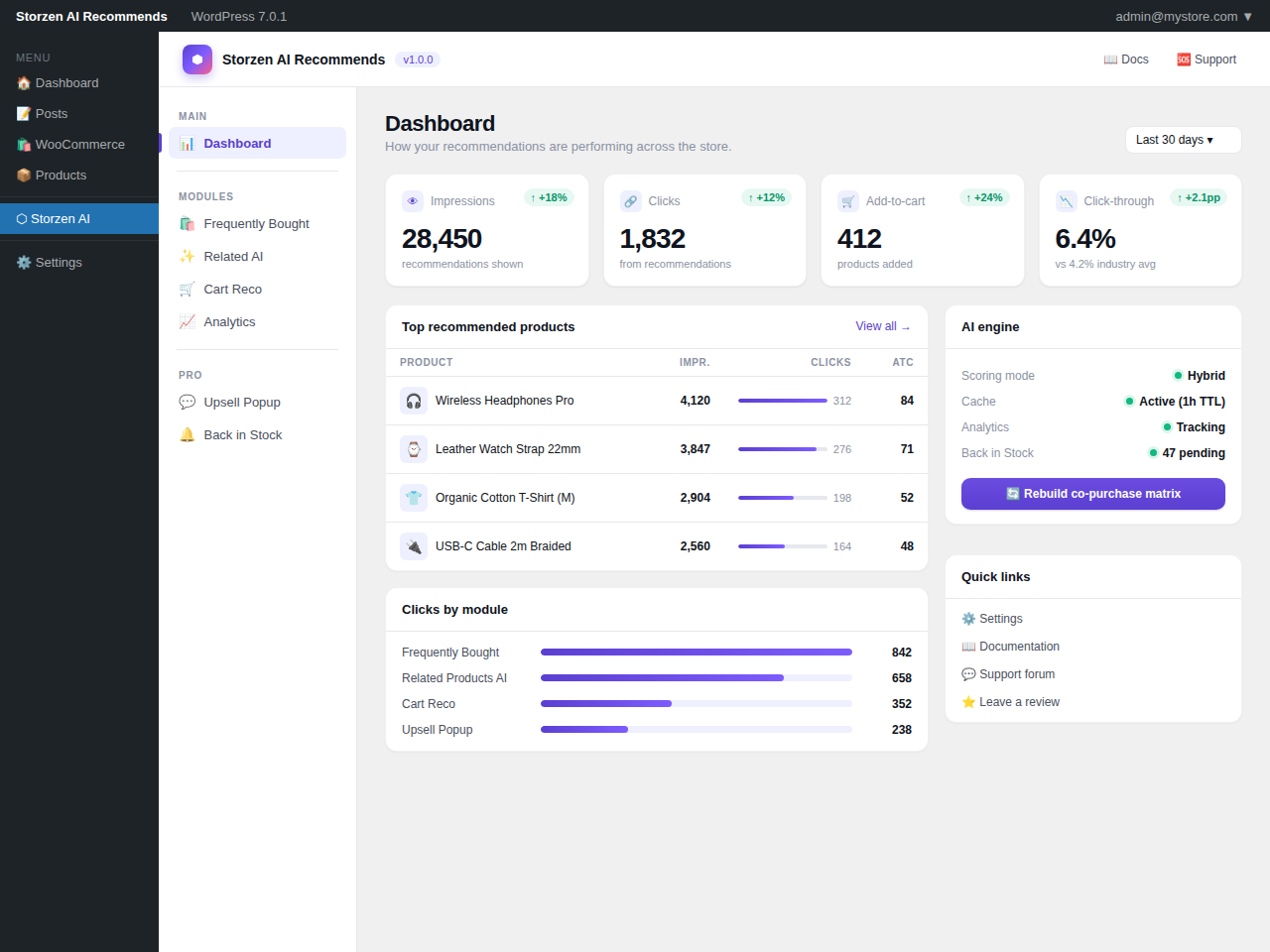Click the Leather Watch Strap watch icon
Viewport: 1270px width, 952px height.
[x=414, y=449]
